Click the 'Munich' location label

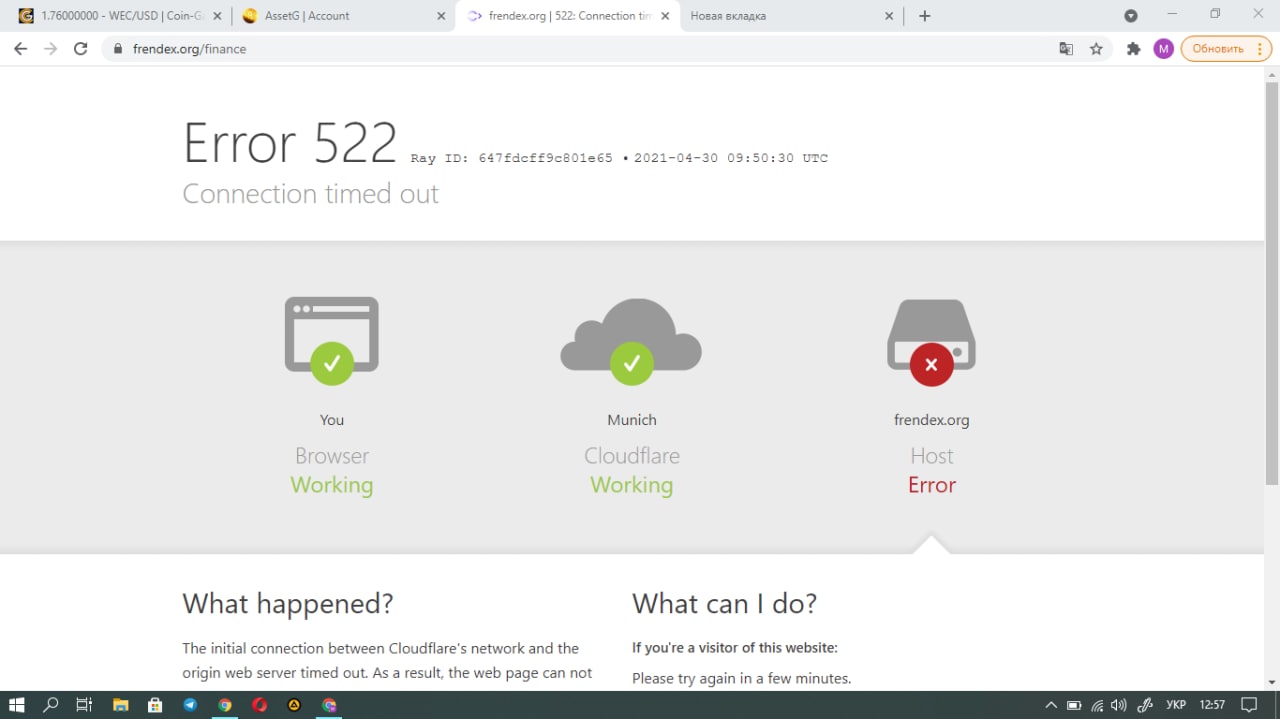pyautogui.click(x=632, y=420)
